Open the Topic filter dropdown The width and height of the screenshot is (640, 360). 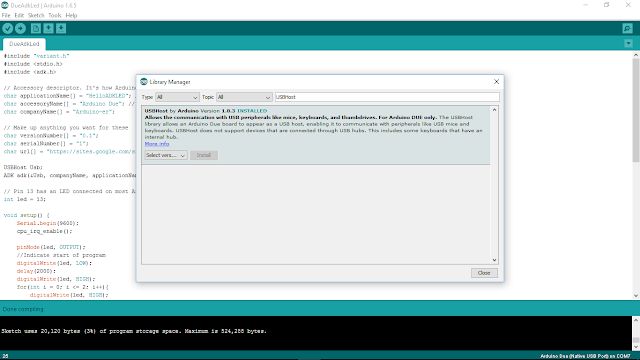[244, 97]
